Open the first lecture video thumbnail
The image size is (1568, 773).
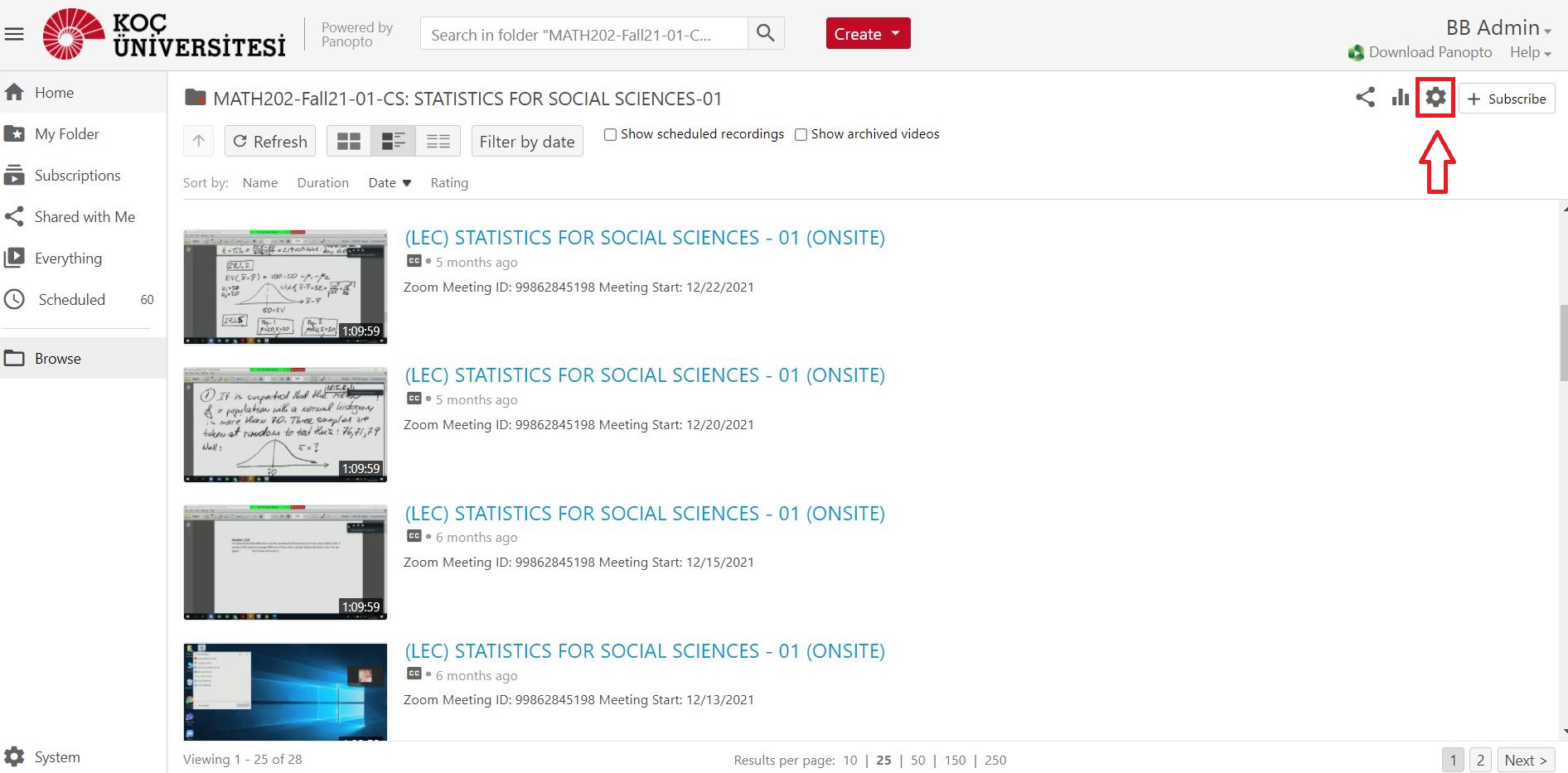tap(285, 287)
